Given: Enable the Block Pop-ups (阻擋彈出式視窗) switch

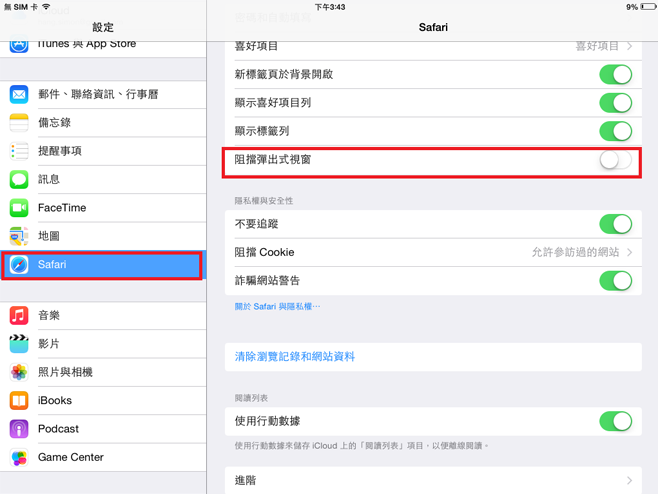Looking at the screenshot, I should click(615, 160).
